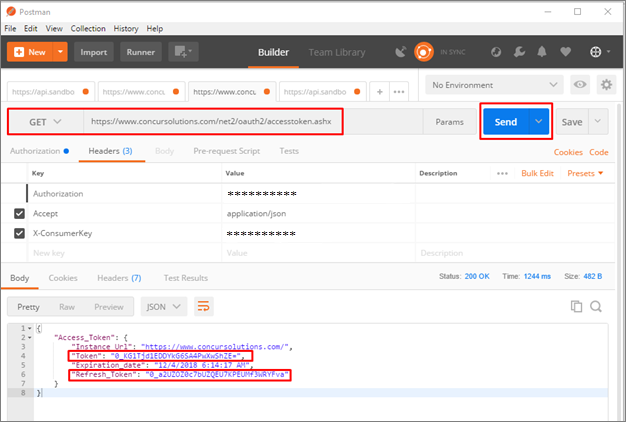The image size is (626, 422).
Task: Open the user account globe icon
Action: (x=596, y=52)
